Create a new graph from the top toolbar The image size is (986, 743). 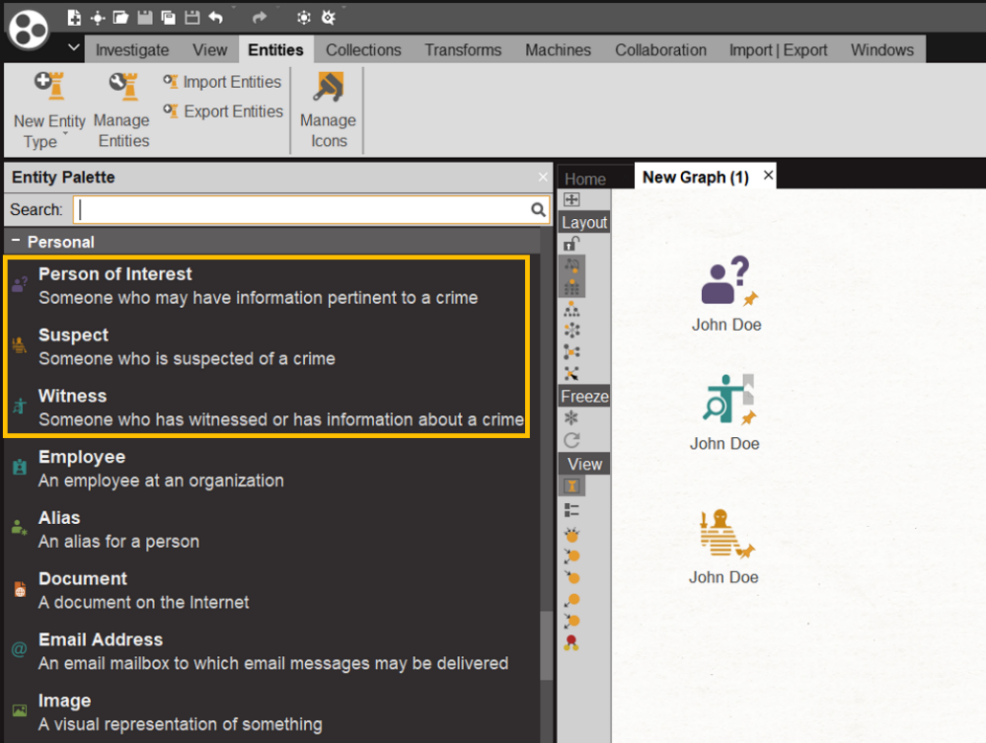(x=74, y=18)
